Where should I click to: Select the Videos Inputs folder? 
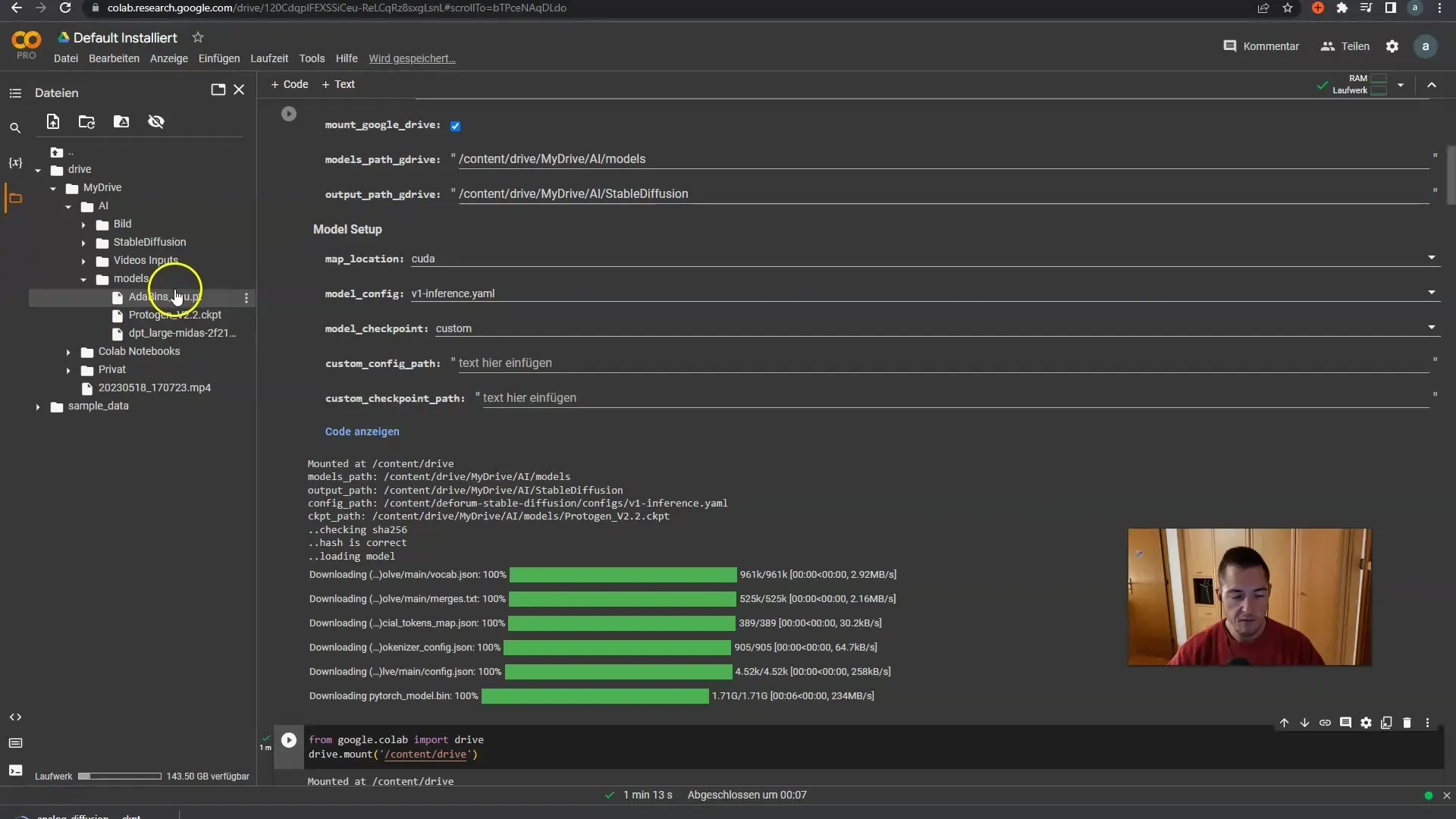(x=145, y=260)
